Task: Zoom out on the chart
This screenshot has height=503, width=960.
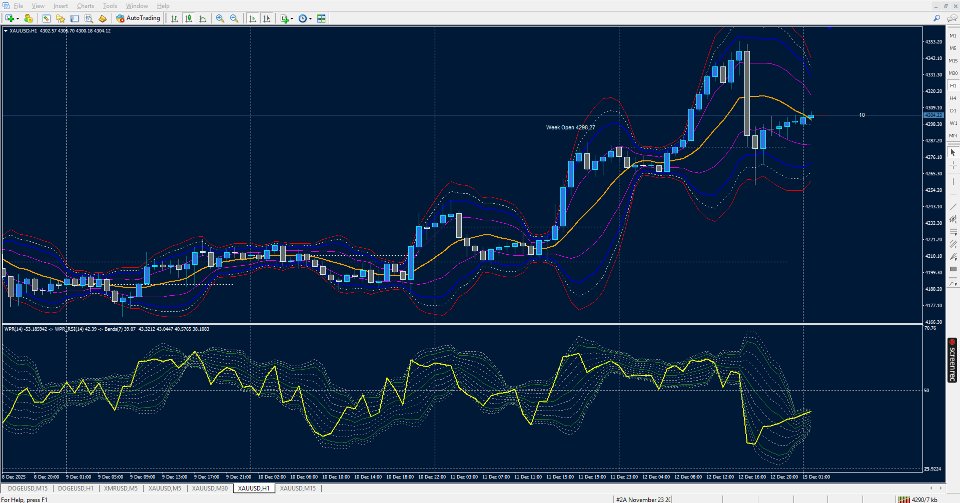Action: click(234, 18)
